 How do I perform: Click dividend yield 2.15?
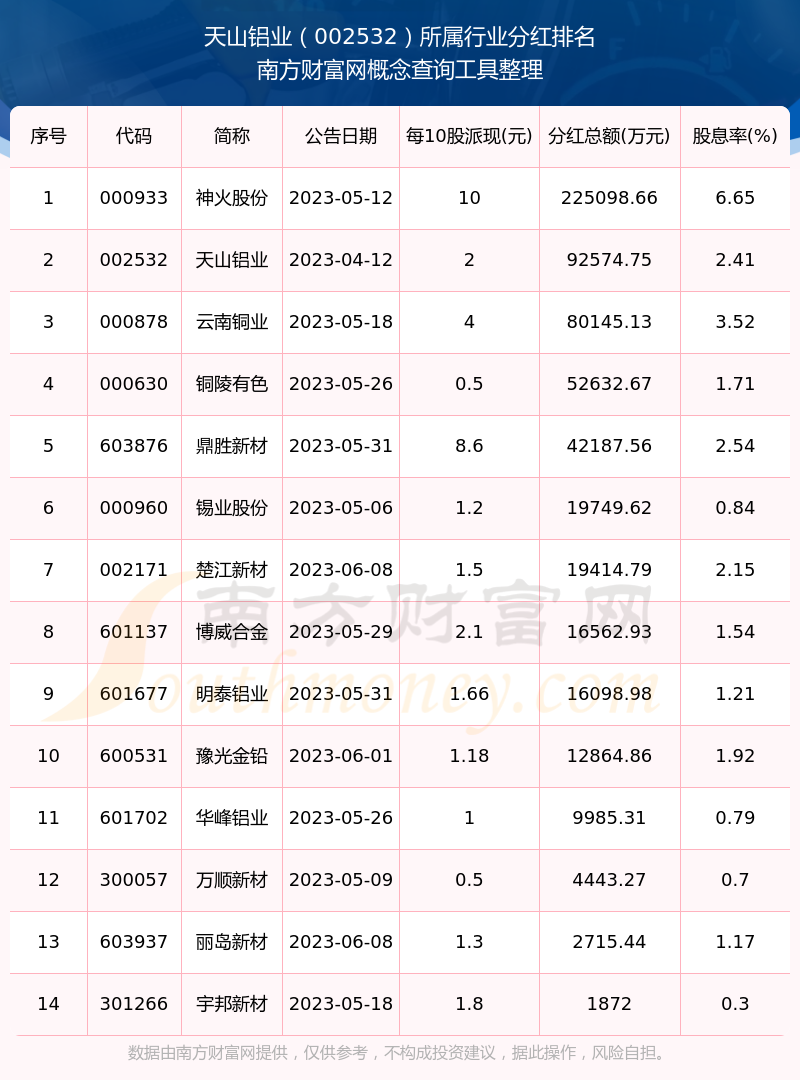tap(735, 570)
